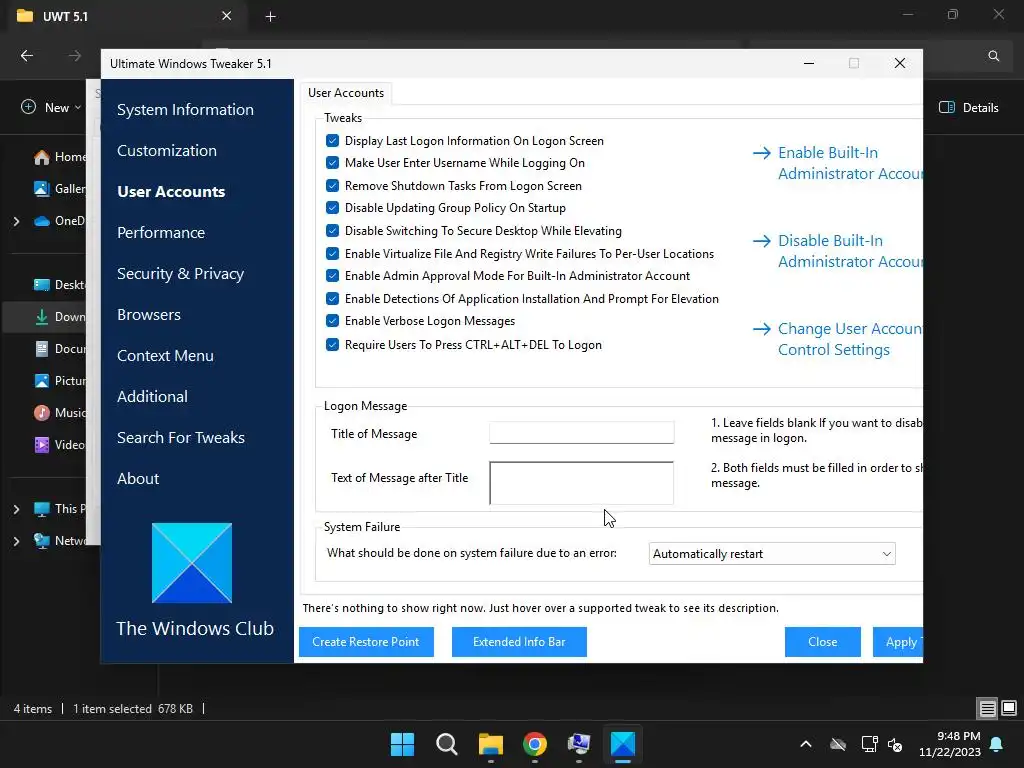Open Security & Privacy section
The width and height of the screenshot is (1024, 768).
[x=181, y=274]
